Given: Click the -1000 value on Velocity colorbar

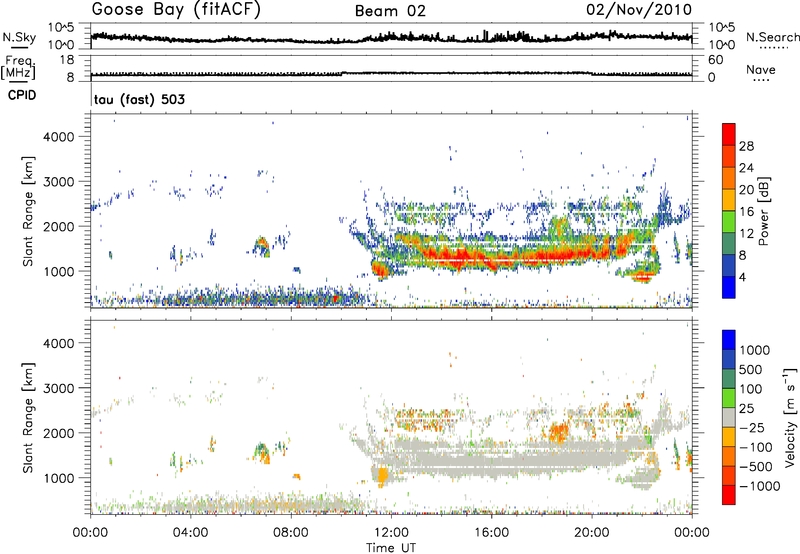Looking at the screenshot, I should pos(759,486).
